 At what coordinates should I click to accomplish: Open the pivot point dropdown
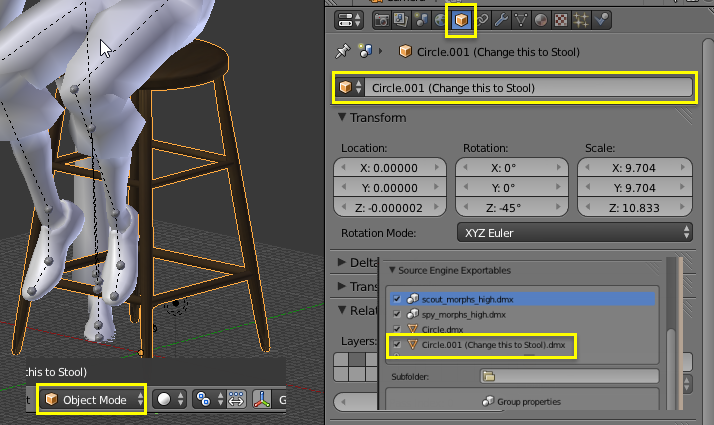[209, 399]
